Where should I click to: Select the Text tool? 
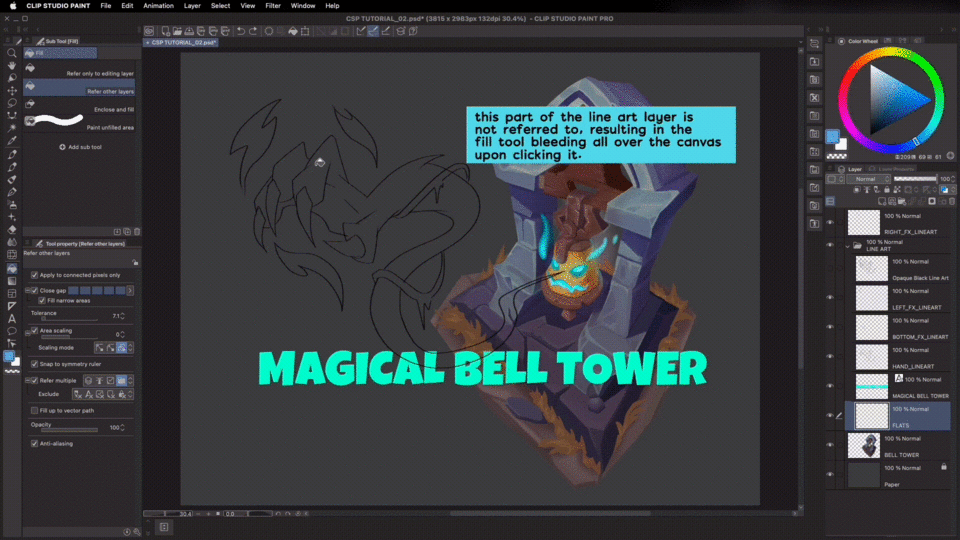click(x=11, y=319)
